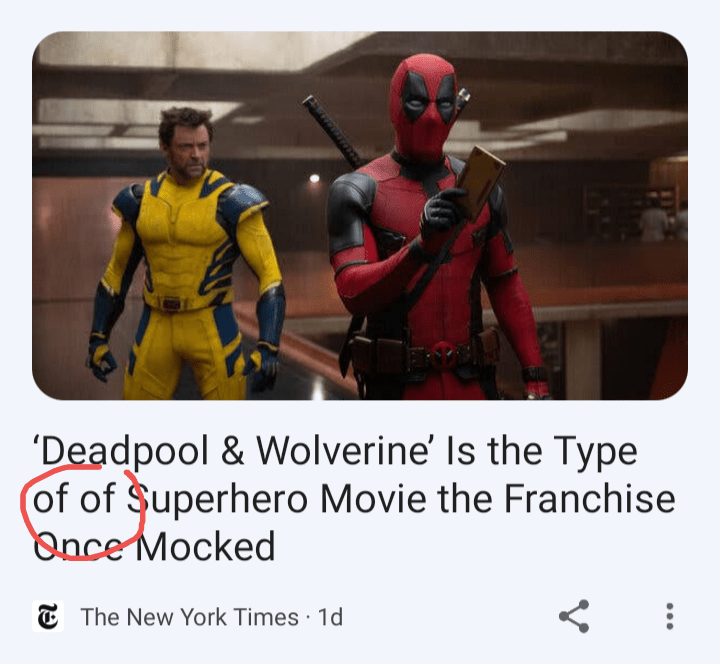Click the '1d' timestamp label
This screenshot has height=664, width=720.
[331, 617]
